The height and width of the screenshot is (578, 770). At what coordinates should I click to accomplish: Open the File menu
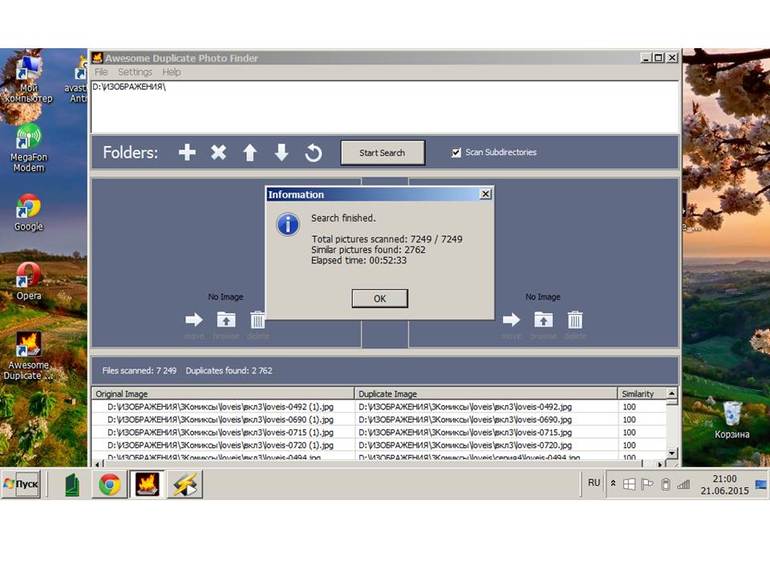click(x=101, y=72)
